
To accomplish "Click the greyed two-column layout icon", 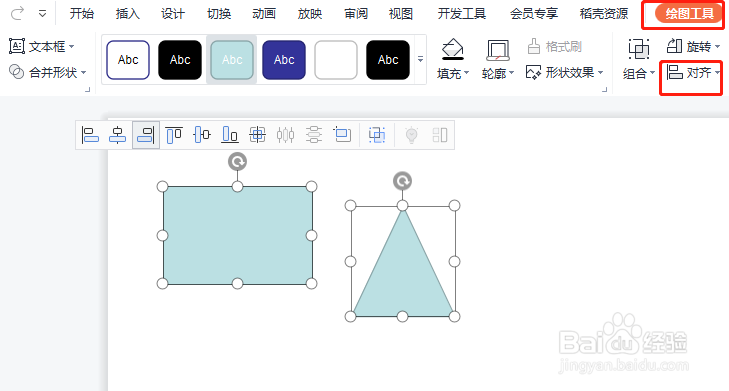I will coord(440,135).
